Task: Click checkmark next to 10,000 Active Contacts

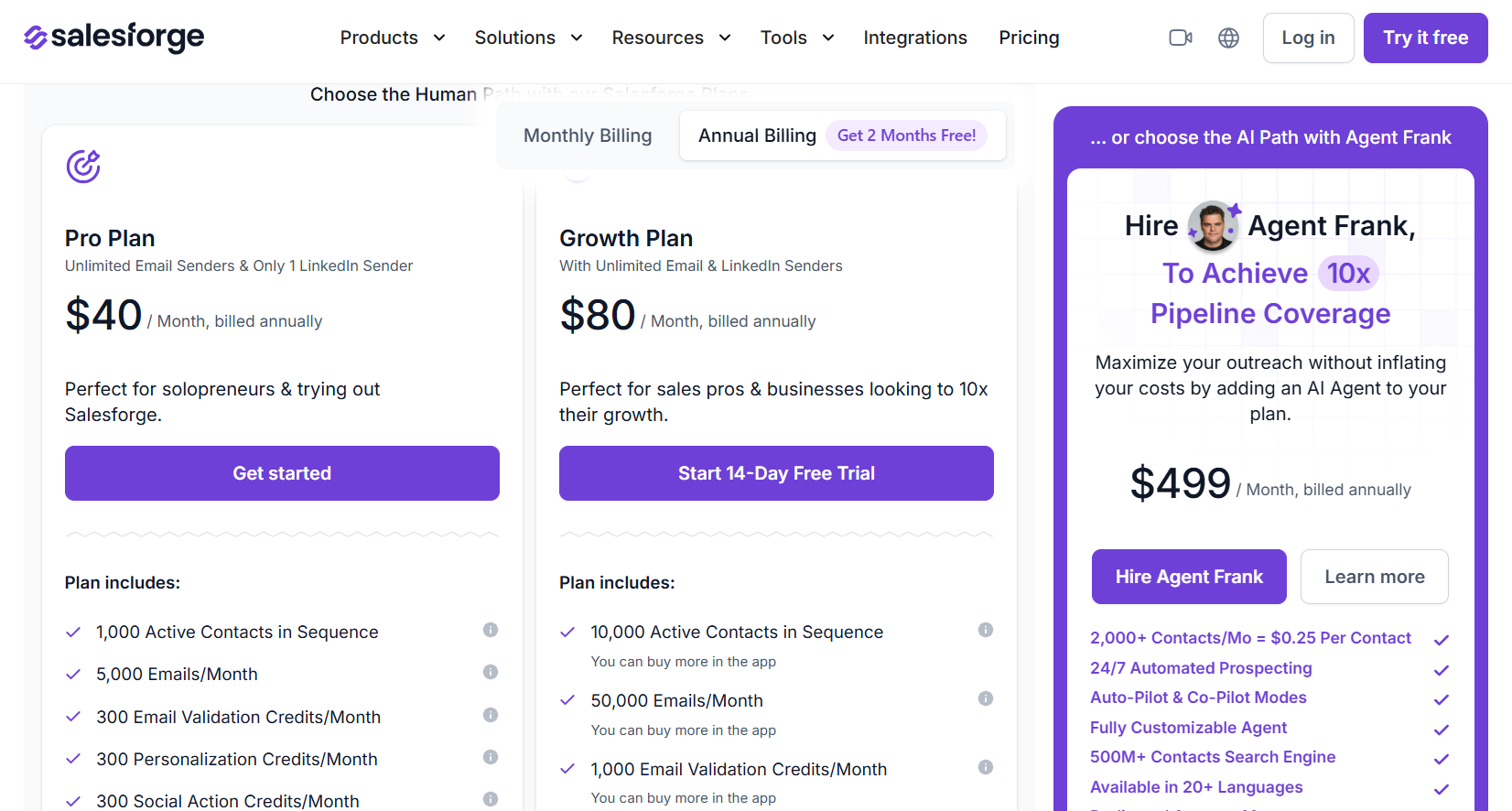Action: 567,633
